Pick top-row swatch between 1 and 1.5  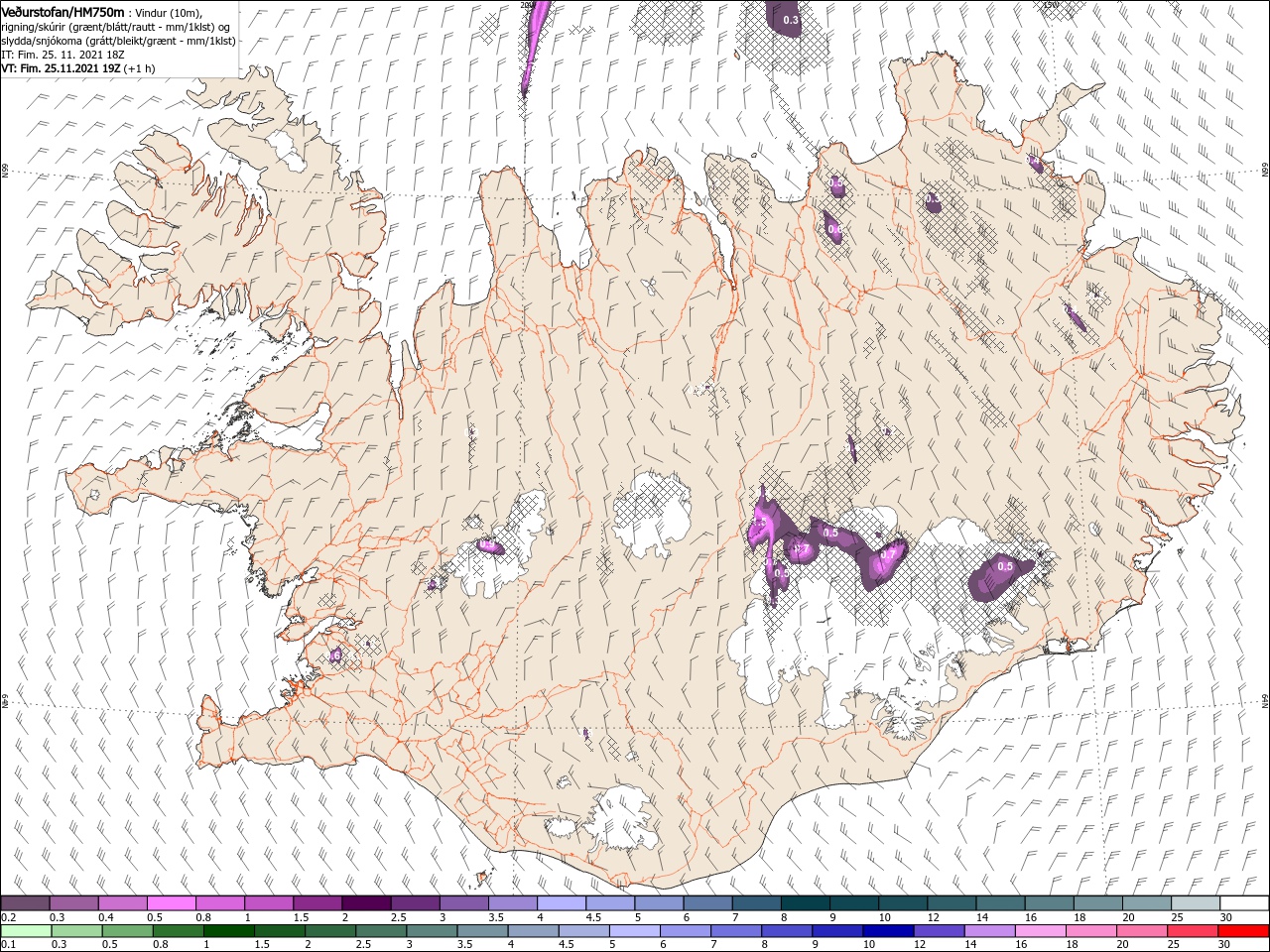pos(269,903)
